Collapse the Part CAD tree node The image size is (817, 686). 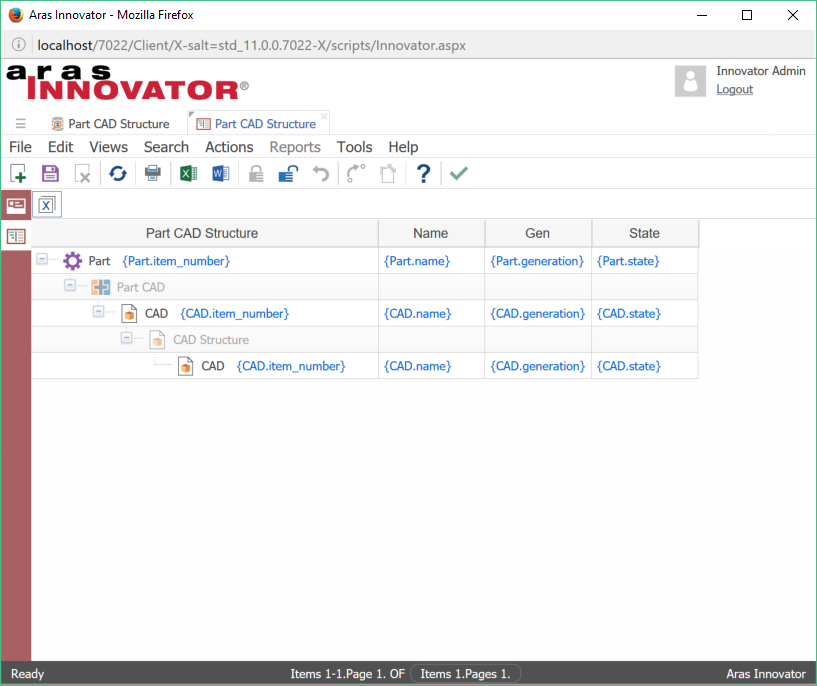(70, 286)
